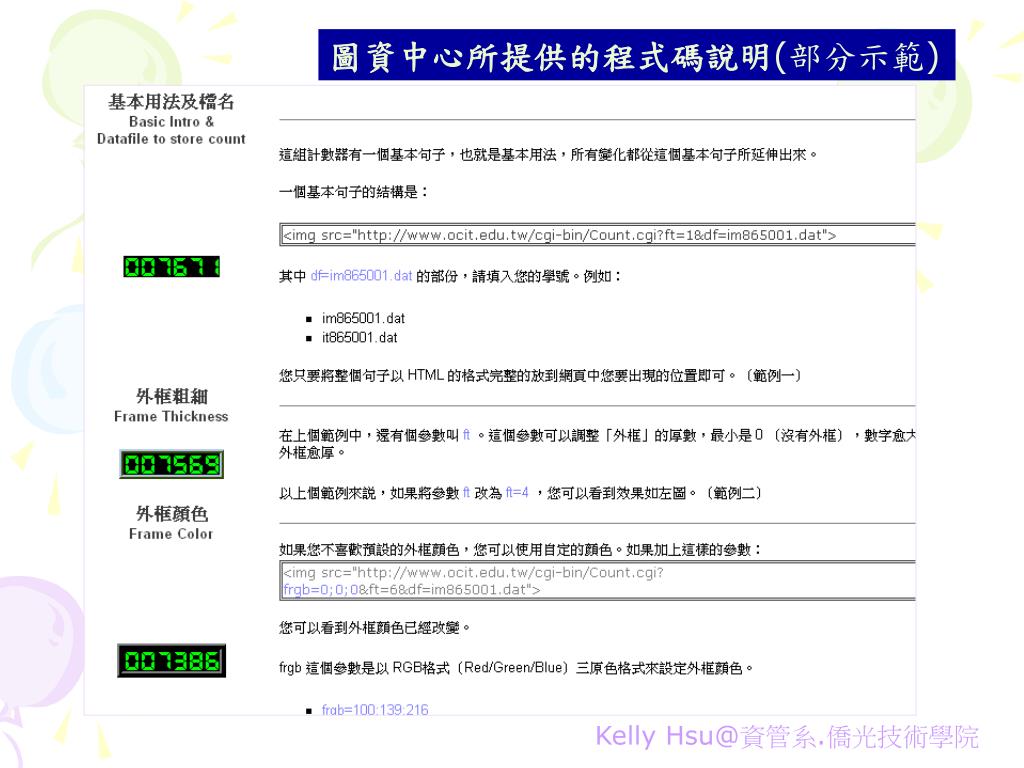The image size is (1024, 768).
Task: Click the 外框顏色 heading
Action: click(x=172, y=513)
